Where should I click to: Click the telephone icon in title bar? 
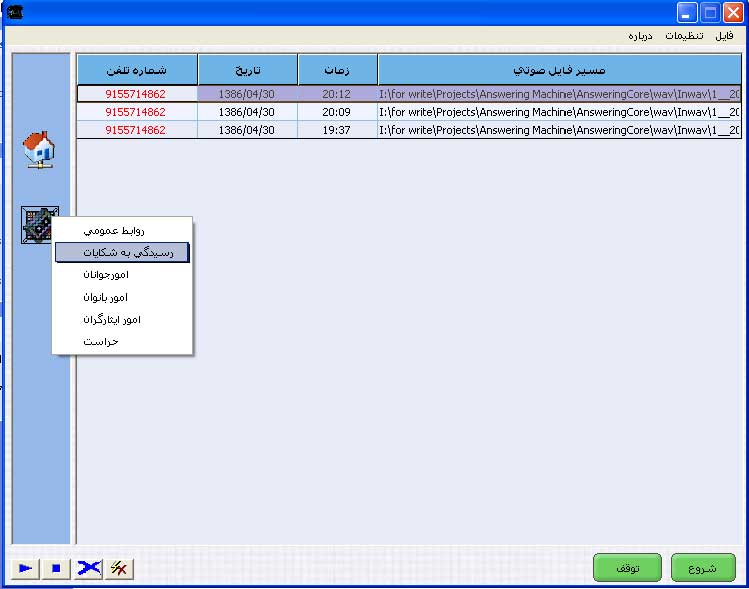point(15,12)
